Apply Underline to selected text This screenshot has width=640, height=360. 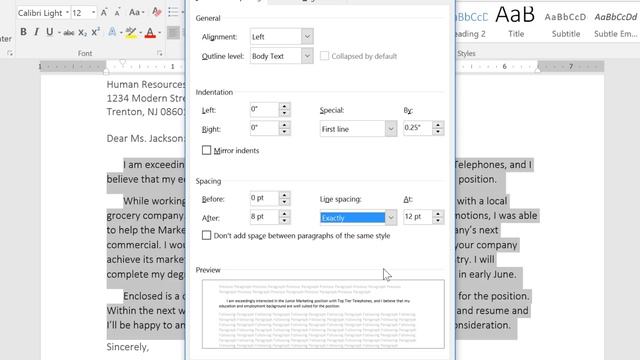pyautogui.click(x=49, y=32)
